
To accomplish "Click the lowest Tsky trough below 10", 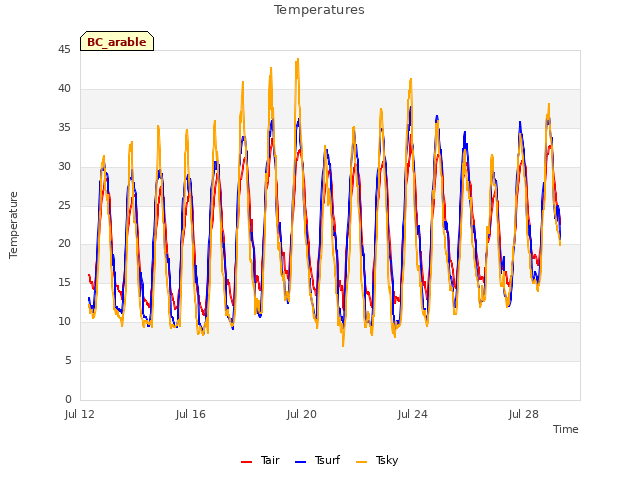I will (343, 345).
